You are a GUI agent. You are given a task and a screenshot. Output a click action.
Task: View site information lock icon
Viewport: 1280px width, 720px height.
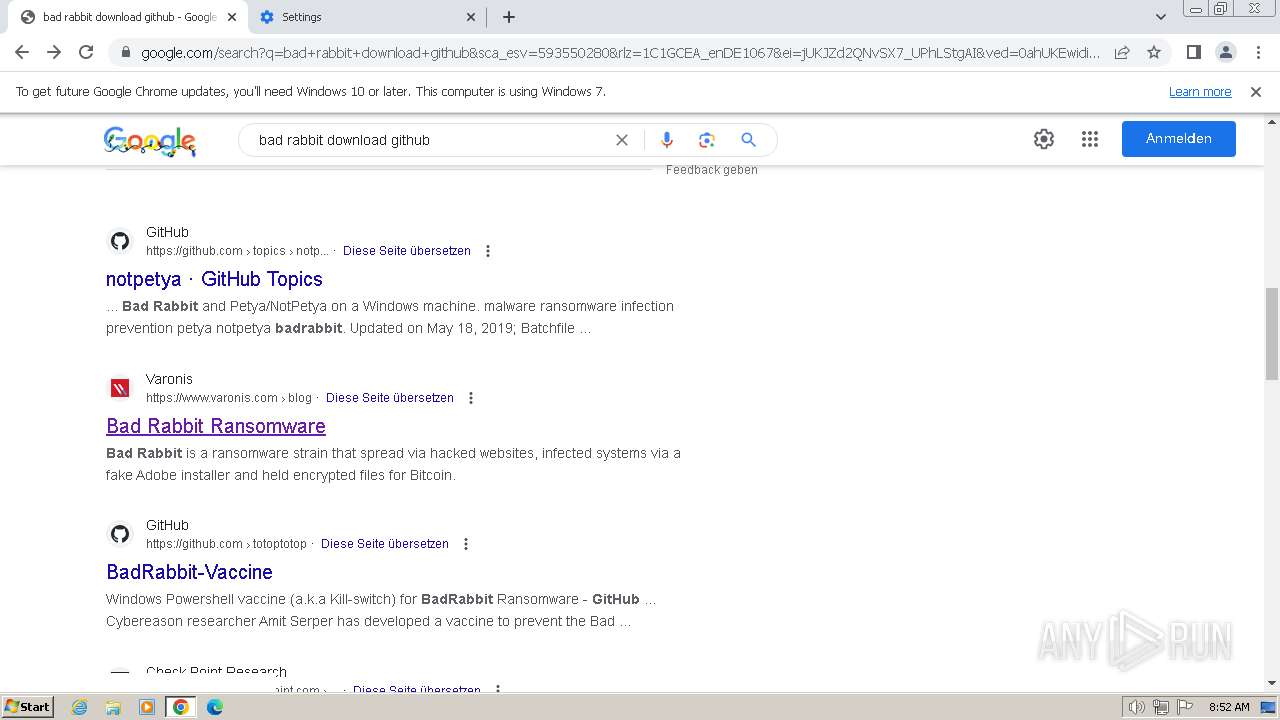[x=125, y=53]
